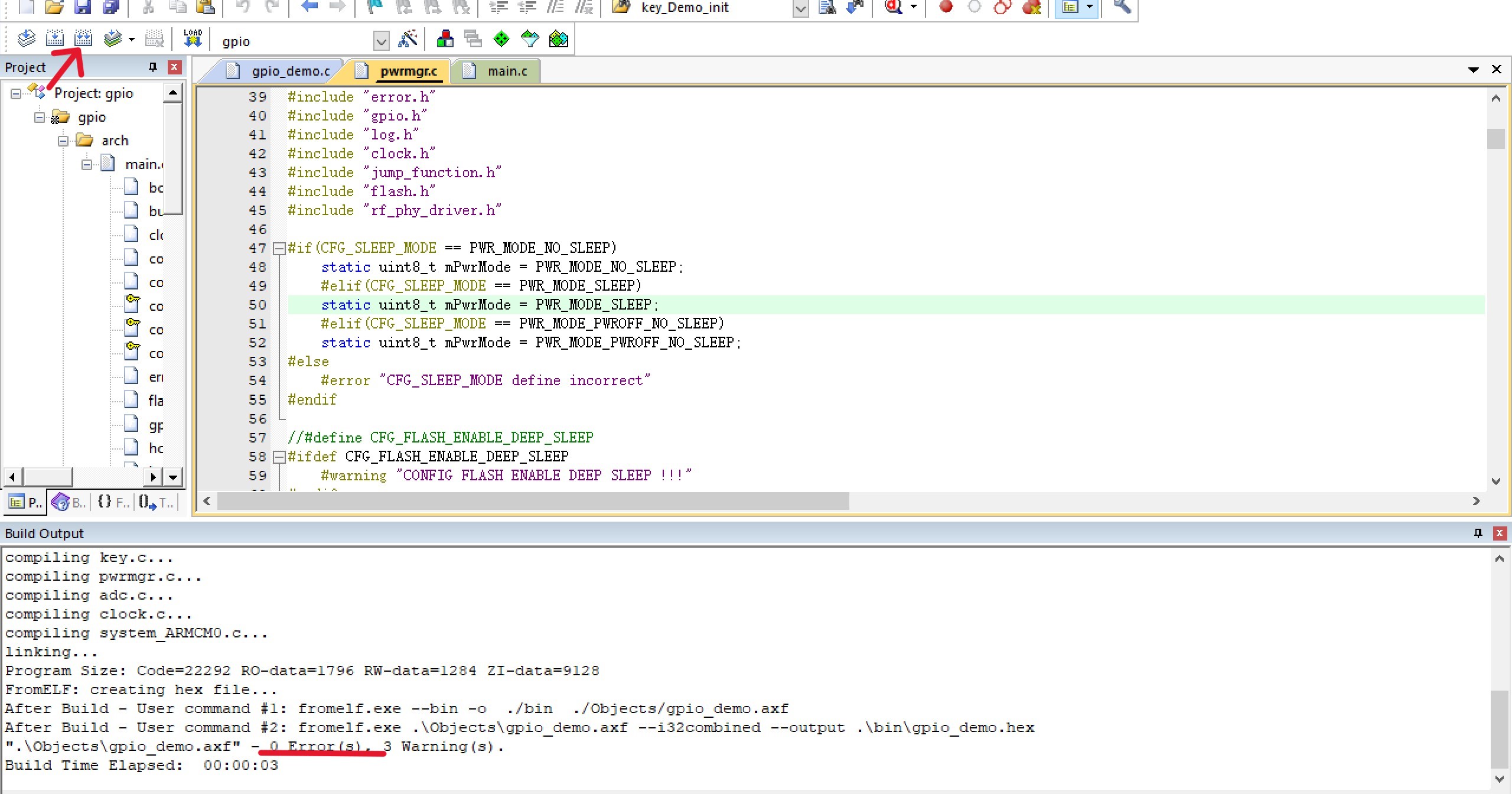
Task: Open Select Software Packs icon
Action: 530,39
